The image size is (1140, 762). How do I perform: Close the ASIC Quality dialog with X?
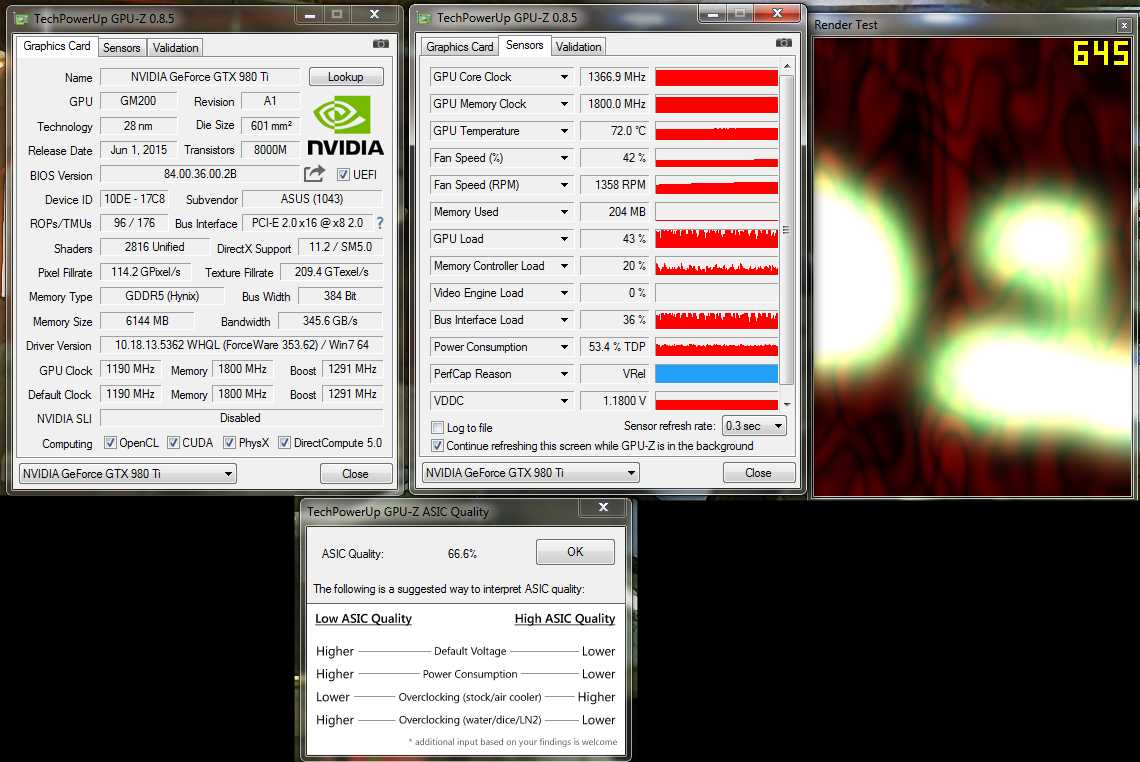(x=603, y=508)
